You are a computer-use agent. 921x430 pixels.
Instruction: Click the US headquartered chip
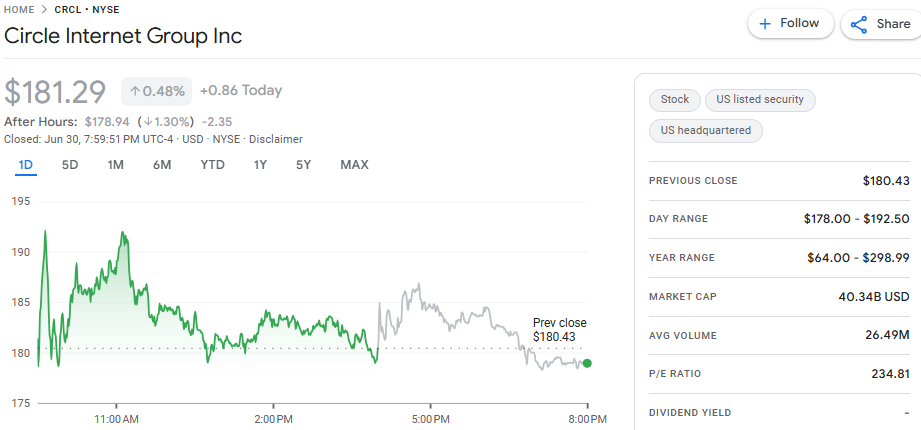(x=705, y=130)
